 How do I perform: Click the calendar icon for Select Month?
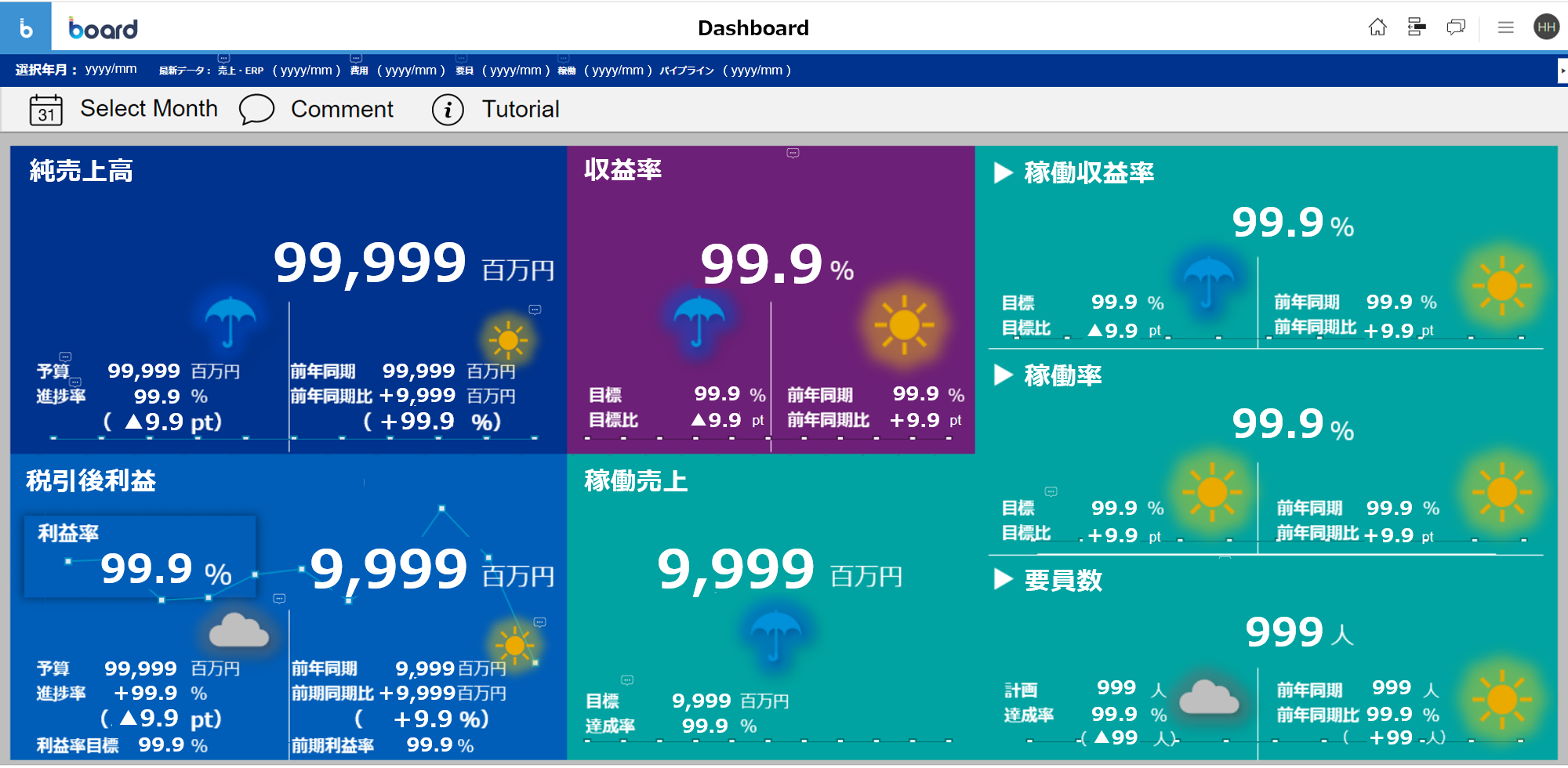tap(46, 110)
